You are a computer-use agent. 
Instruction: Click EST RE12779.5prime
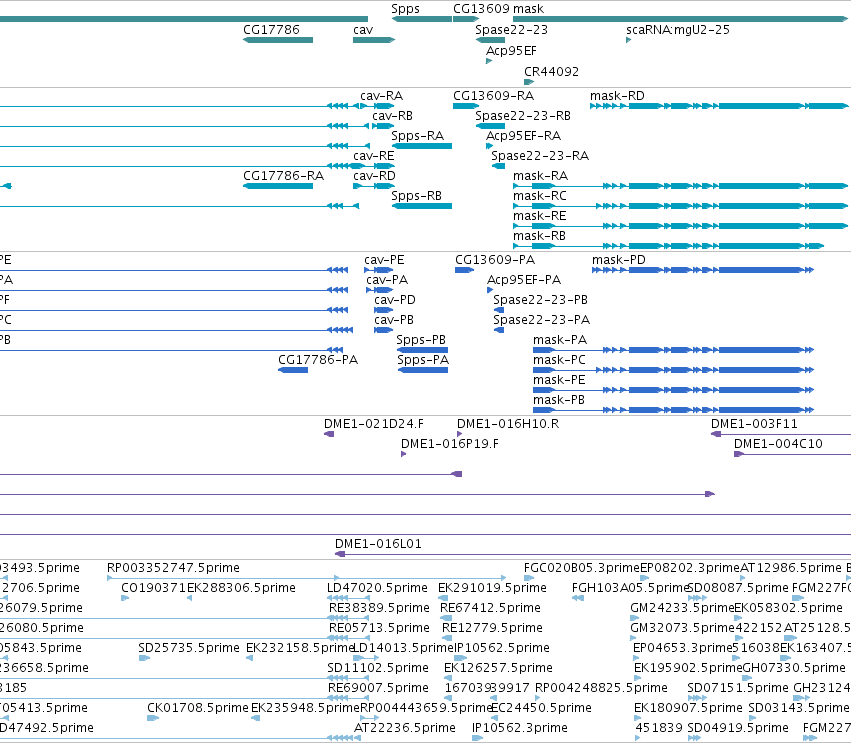tap(492, 628)
